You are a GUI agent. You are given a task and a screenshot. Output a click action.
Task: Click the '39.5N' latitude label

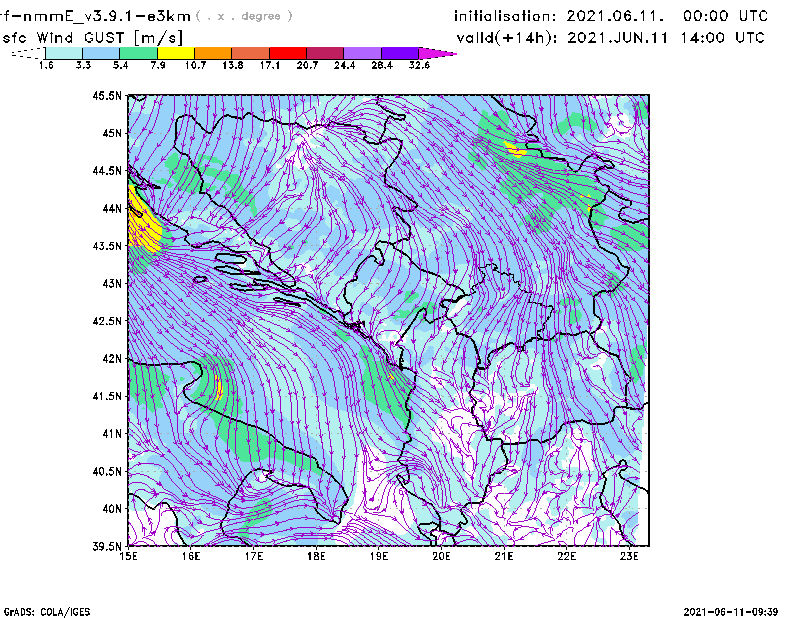tap(107, 547)
